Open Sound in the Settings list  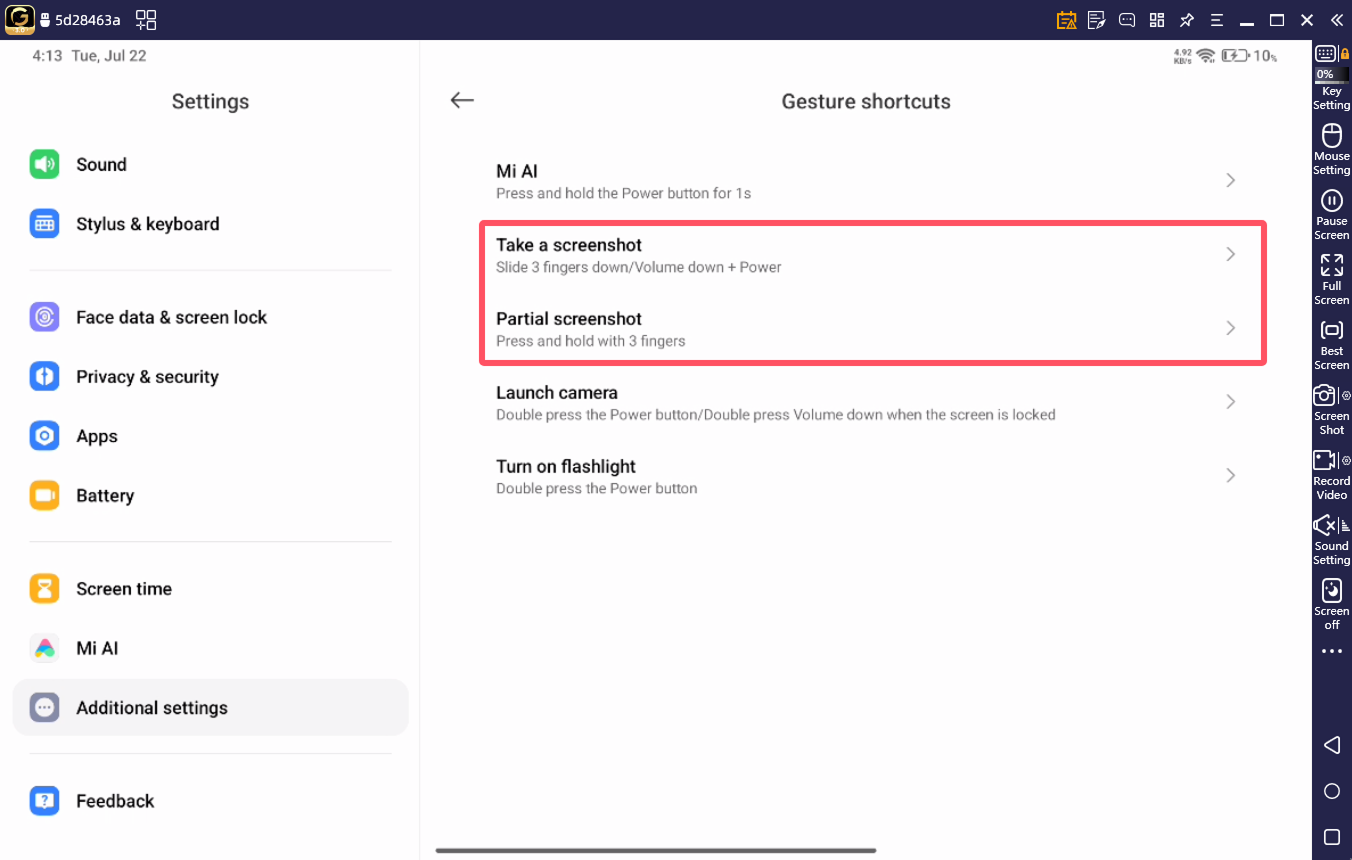click(210, 164)
